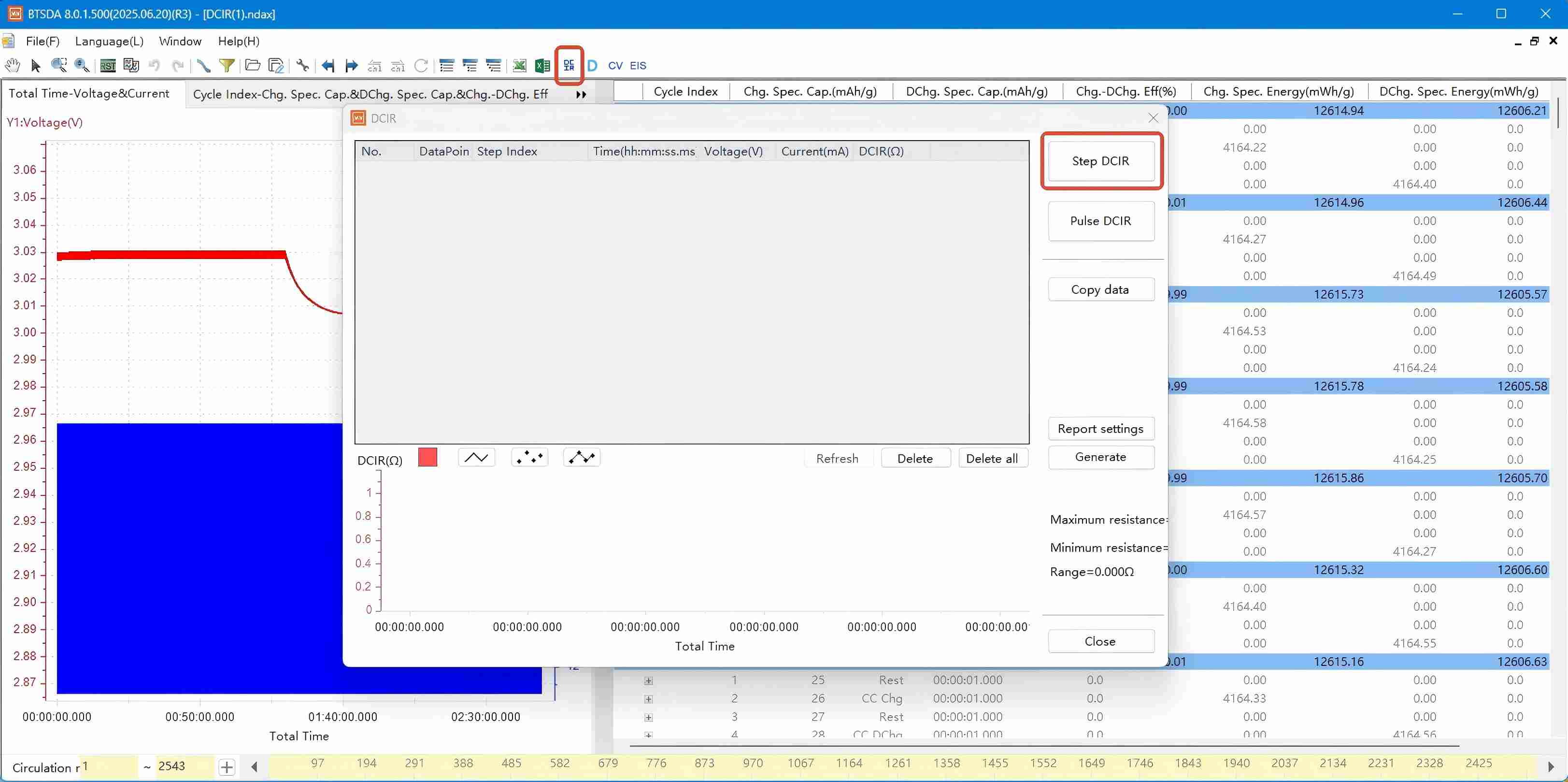
Task: Step cycle slider left with arrow
Action: 255,767
